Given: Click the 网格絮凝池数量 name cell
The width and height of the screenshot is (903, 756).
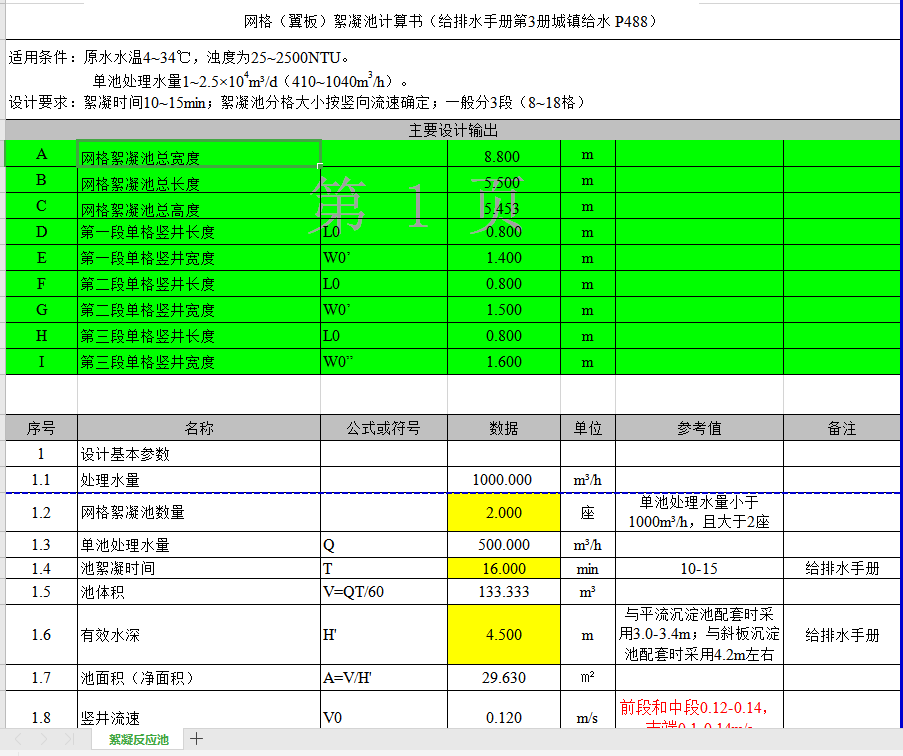Looking at the screenshot, I should (199, 512).
